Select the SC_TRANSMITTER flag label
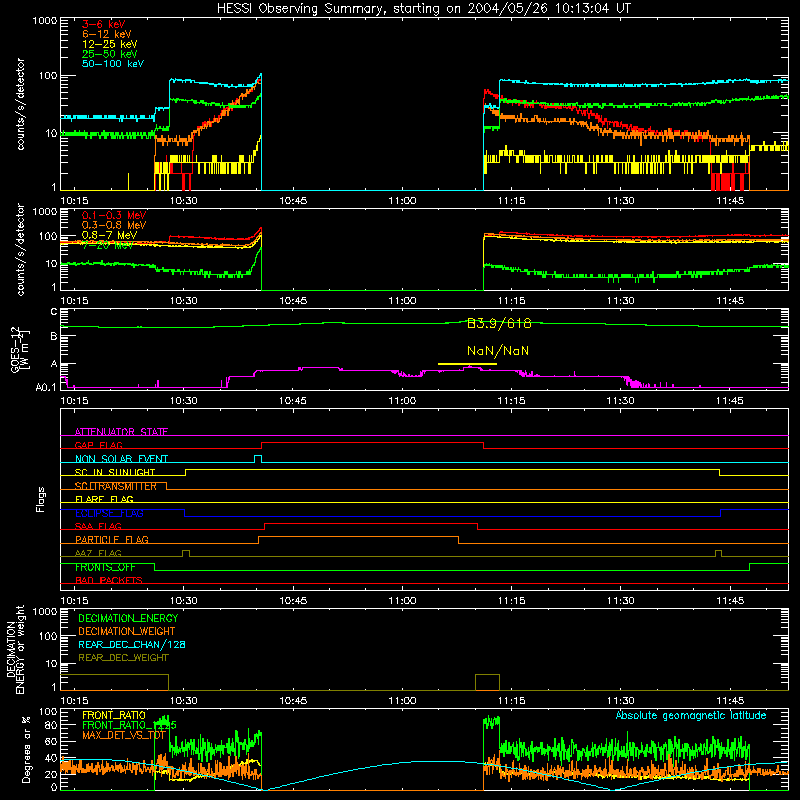The height and width of the screenshot is (800, 800). pos(116,486)
